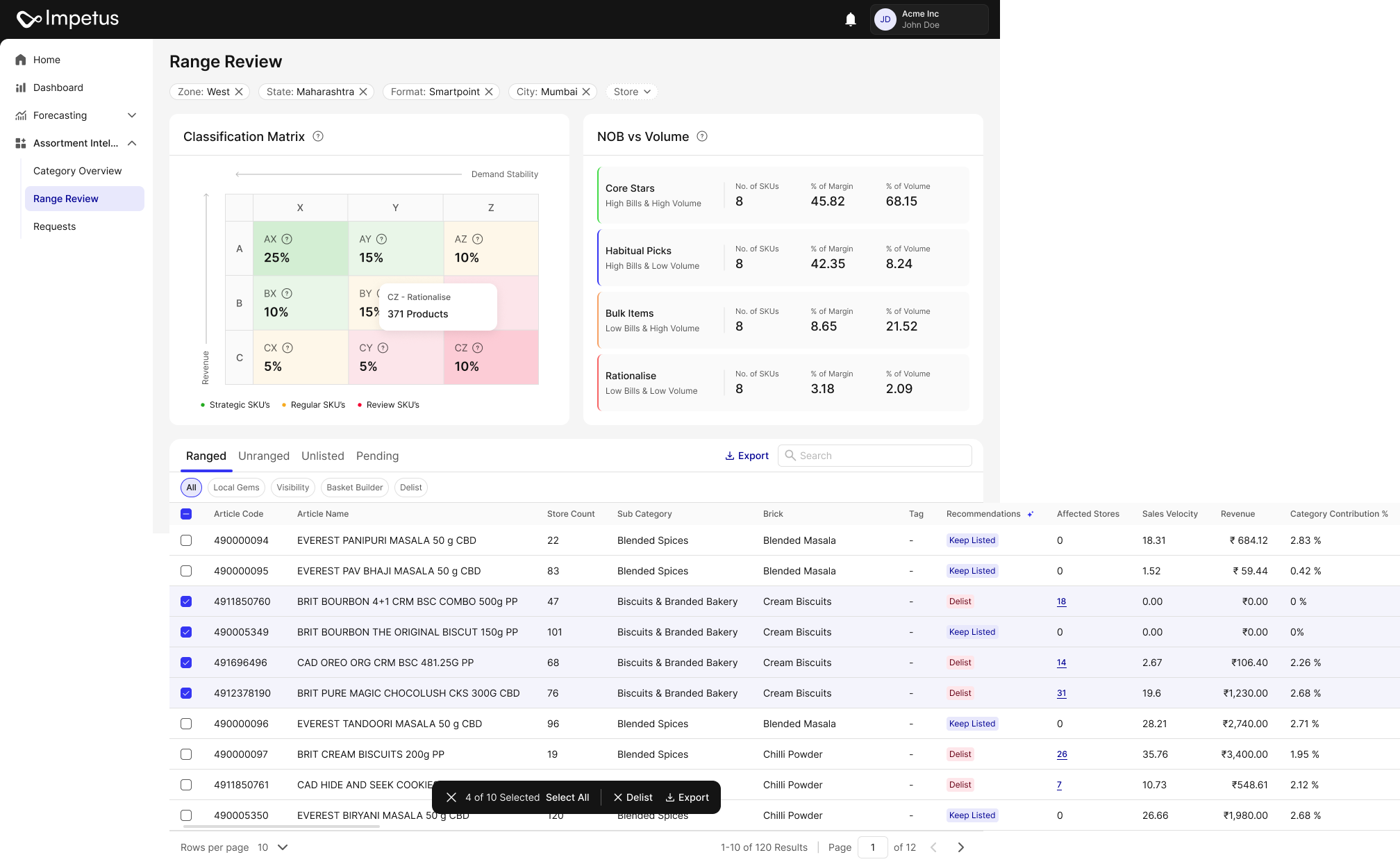Filter by the Local Gems chip
Viewport: 1400px width, 864px height.
[236, 488]
